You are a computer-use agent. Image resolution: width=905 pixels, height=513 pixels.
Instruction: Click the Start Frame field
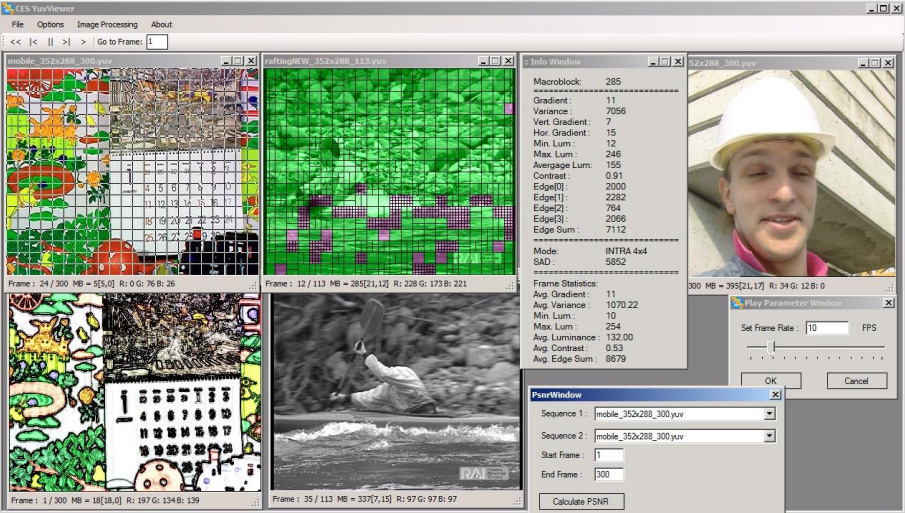(609, 455)
